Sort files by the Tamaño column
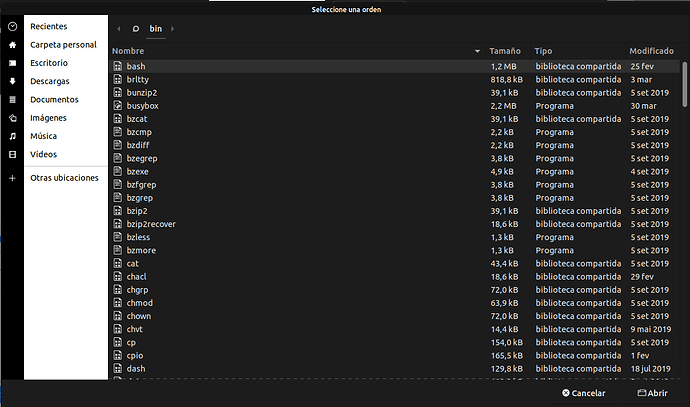Screen dimensions: 690x407 coord(505,50)
